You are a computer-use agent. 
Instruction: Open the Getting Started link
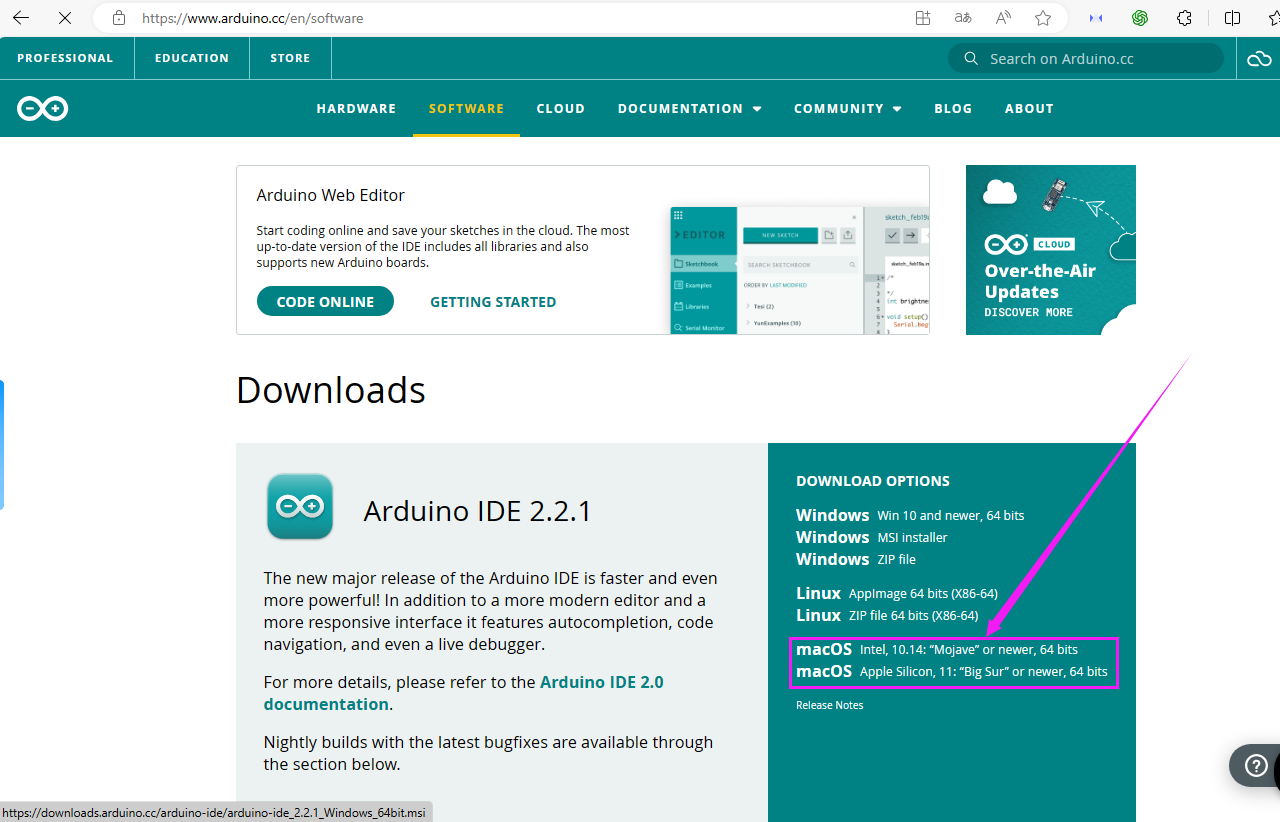(493, 301)
